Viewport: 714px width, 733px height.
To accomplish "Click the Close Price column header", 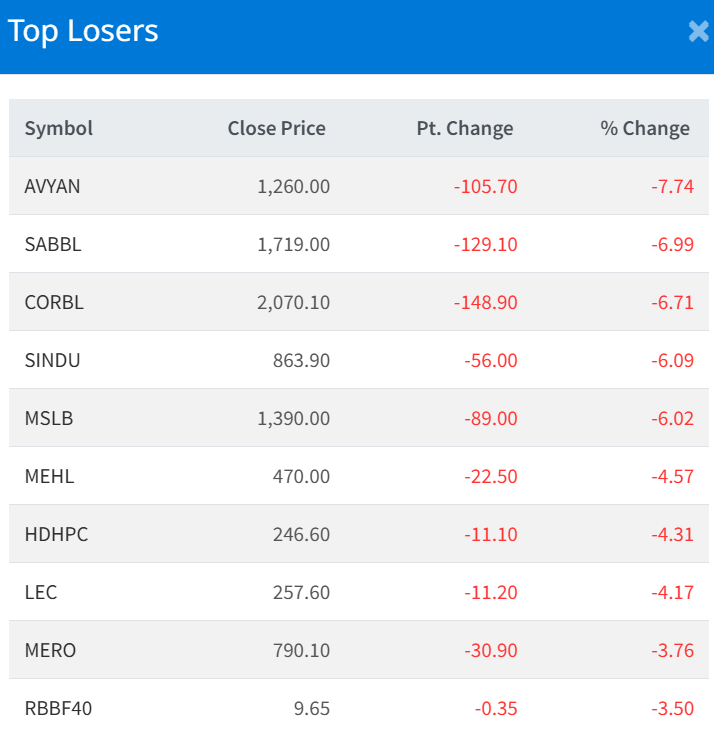I will (x=276, y=128).
